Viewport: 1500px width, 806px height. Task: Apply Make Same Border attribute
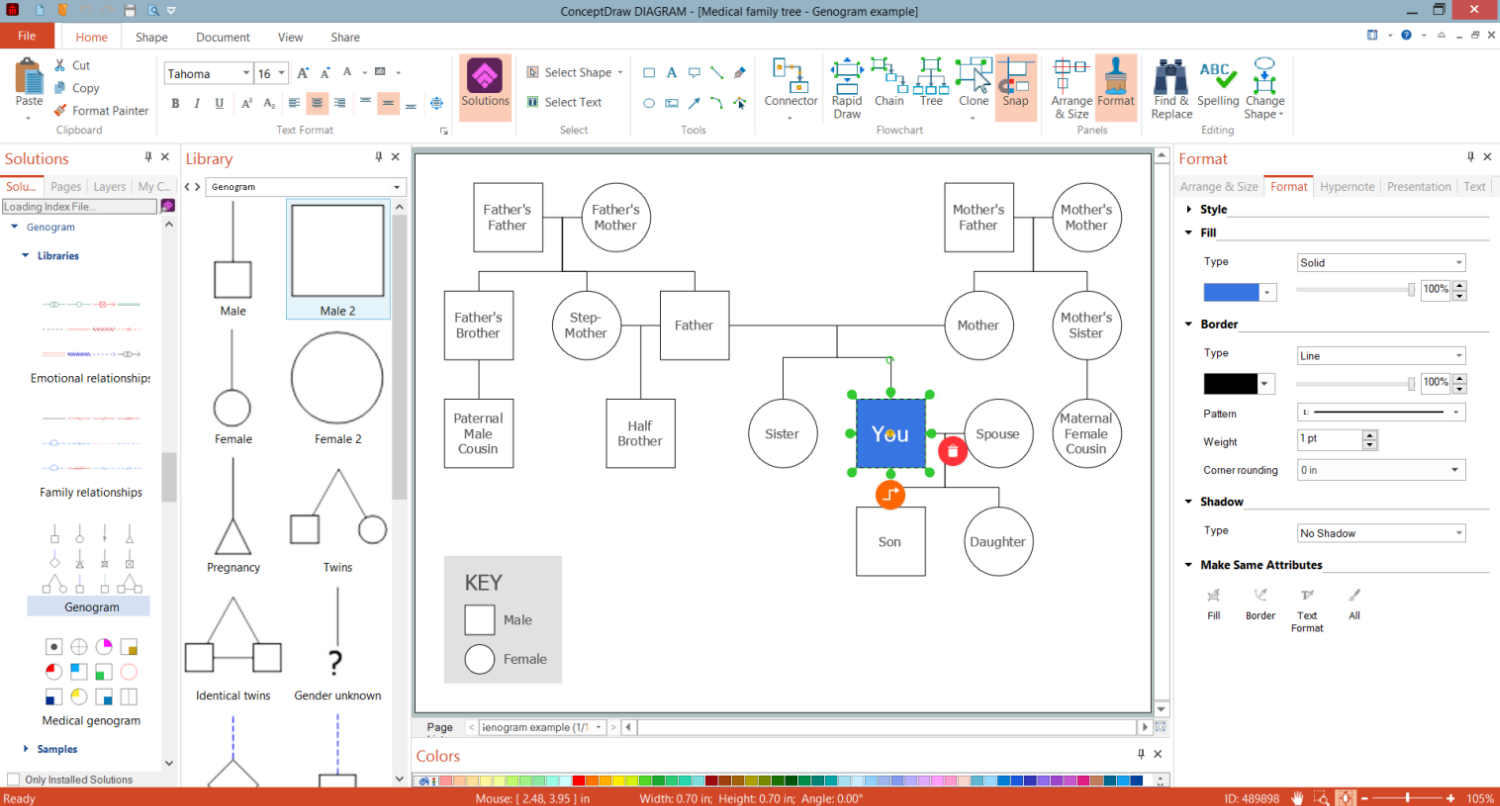[x=1261, y=604]
